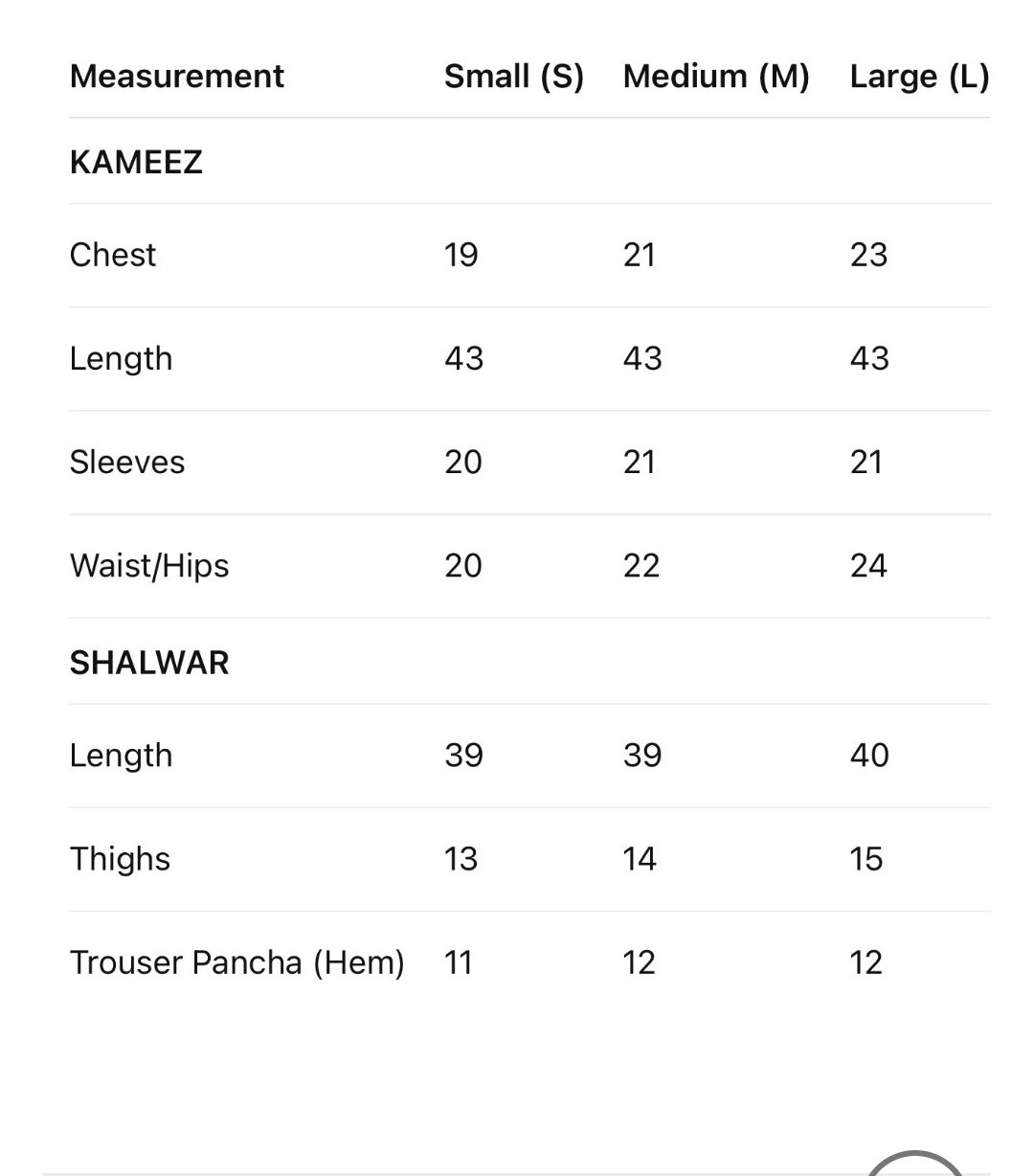Click the Trouser Pancha (Hem) row label

pyautogui.click(x=236, y=962)
